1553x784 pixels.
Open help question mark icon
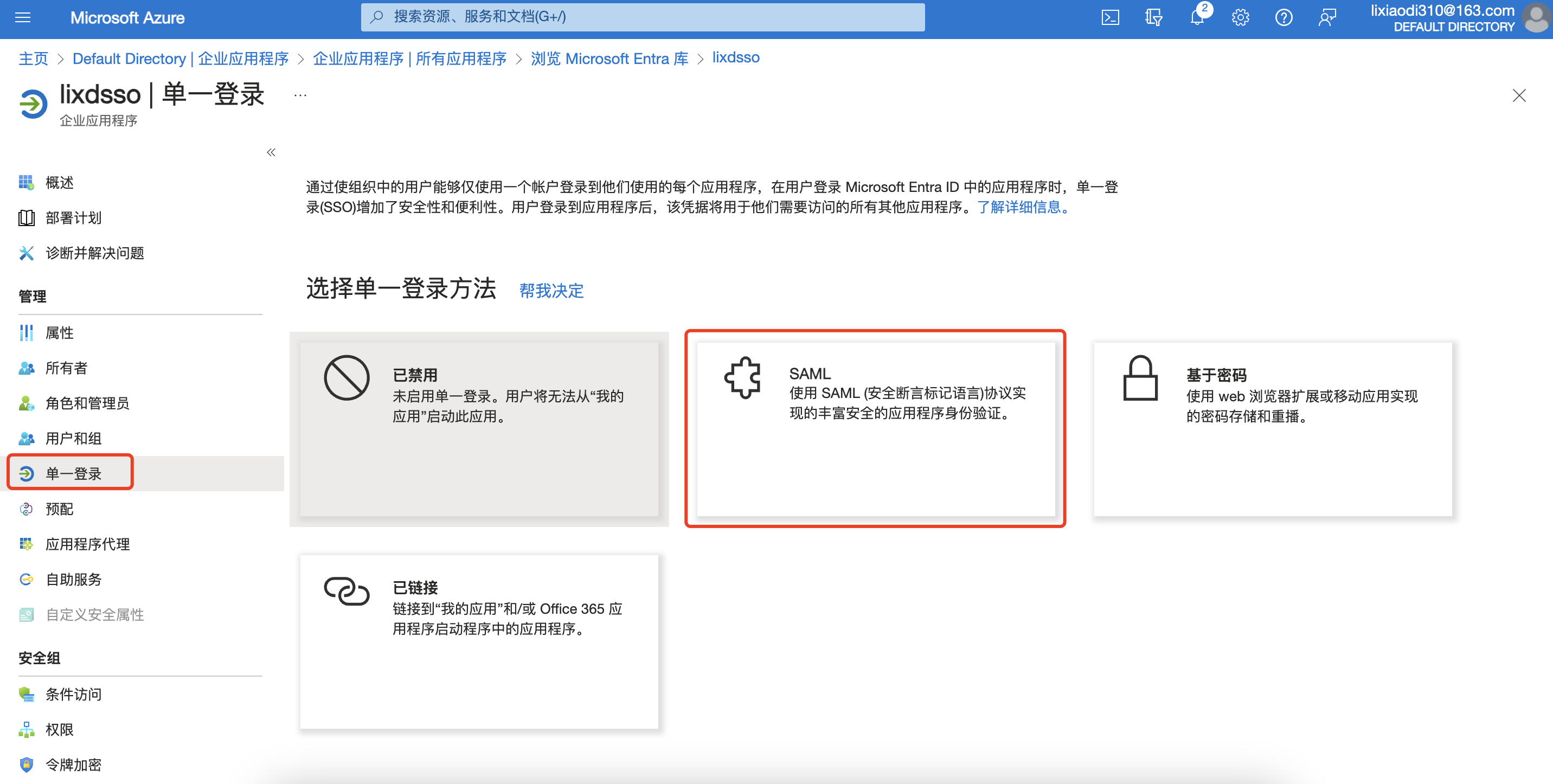tap(1284, 17)
